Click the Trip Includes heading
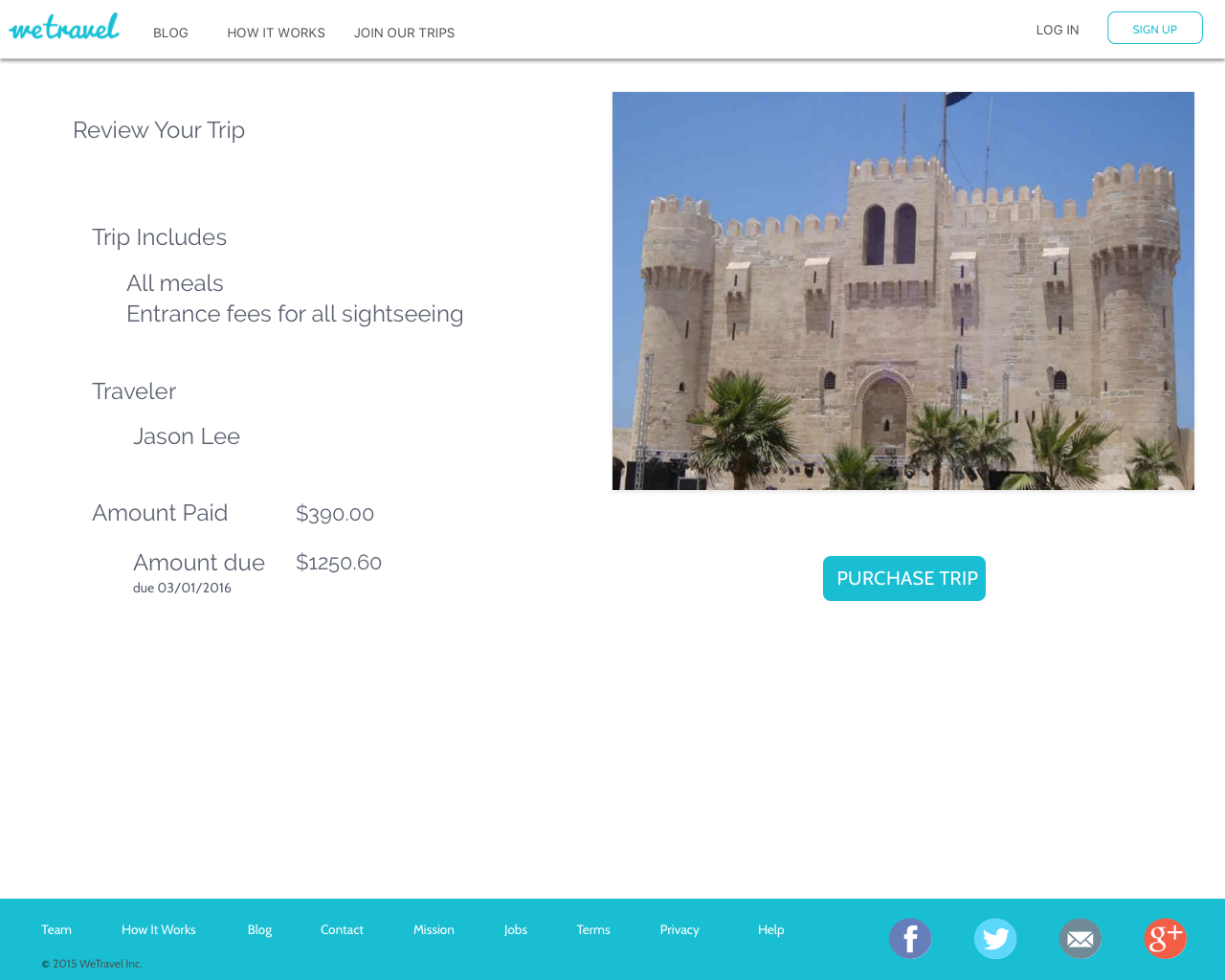The width and height of the screenshot is (1225, 980). click(159, 237)
